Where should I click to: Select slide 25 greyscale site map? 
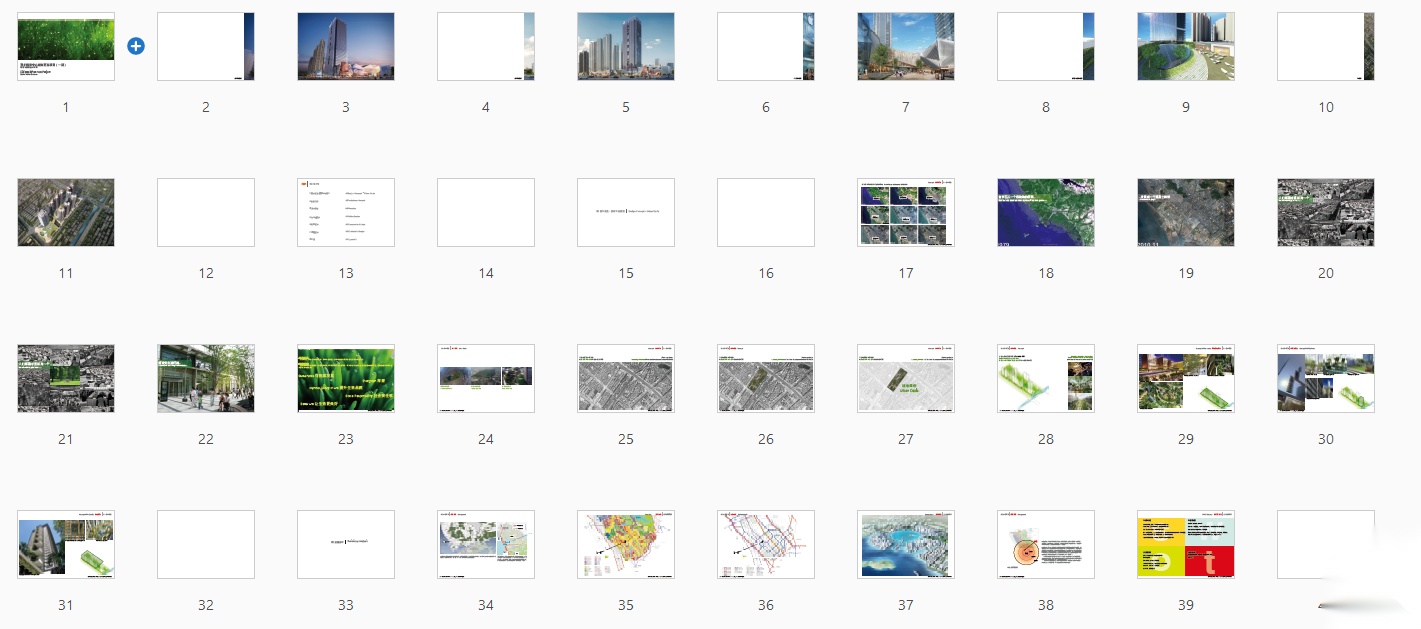626,378
